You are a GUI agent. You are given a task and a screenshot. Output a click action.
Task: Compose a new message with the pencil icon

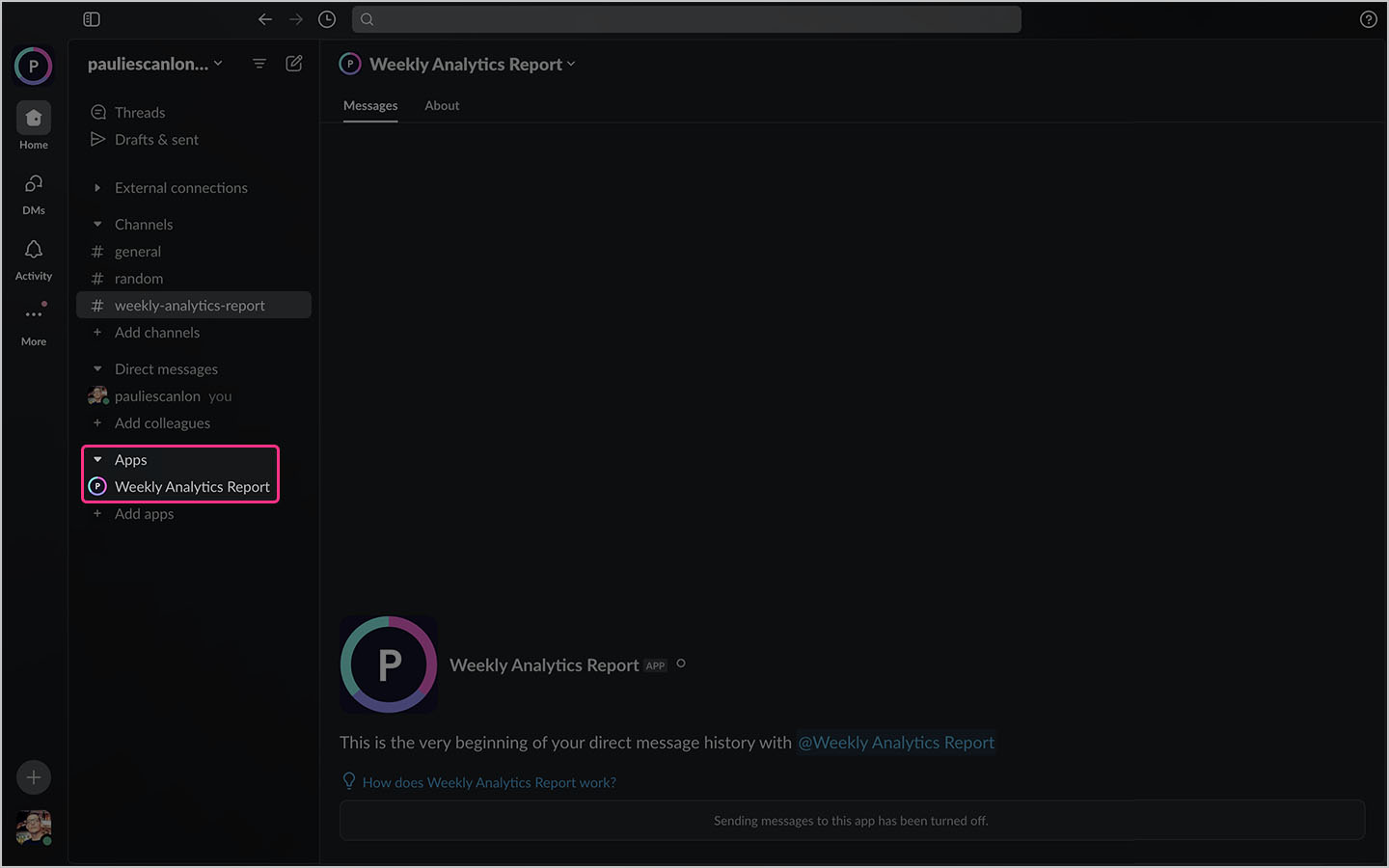point(294,63)
